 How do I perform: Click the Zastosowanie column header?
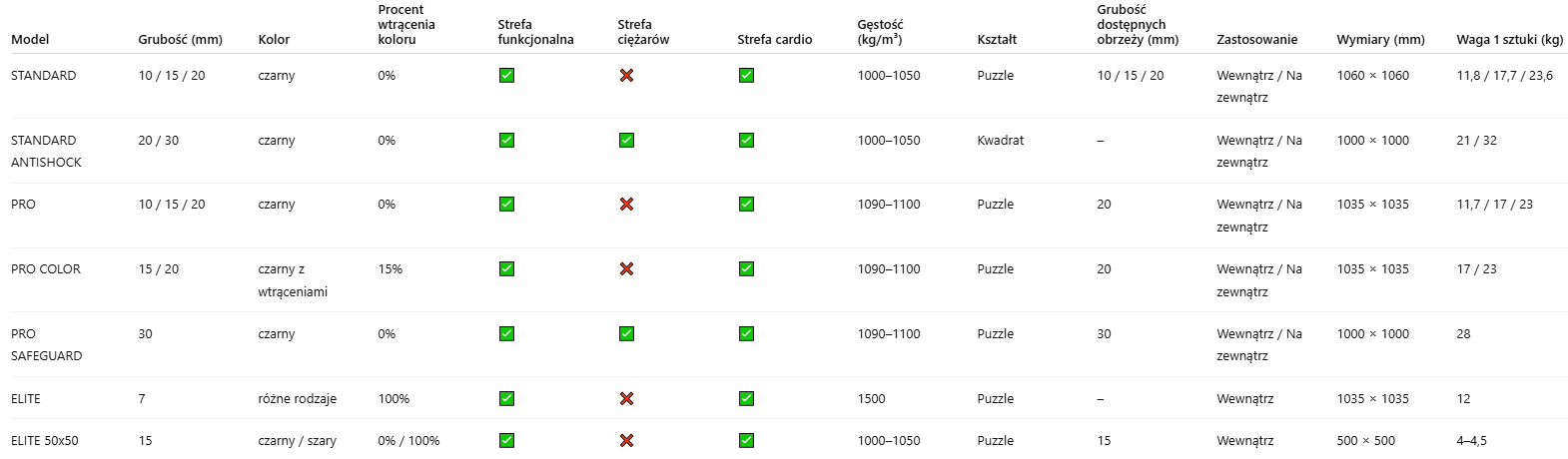coord(1256,40)
